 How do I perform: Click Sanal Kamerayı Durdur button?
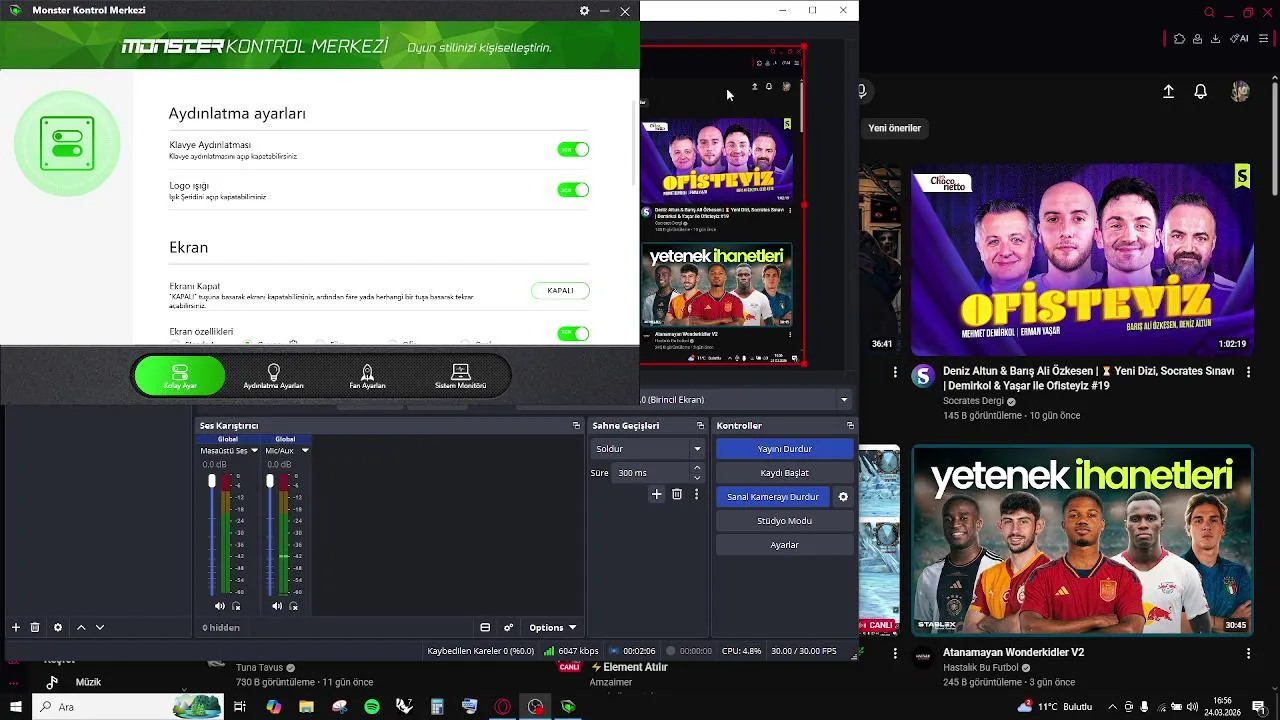(x=773, y=497)
